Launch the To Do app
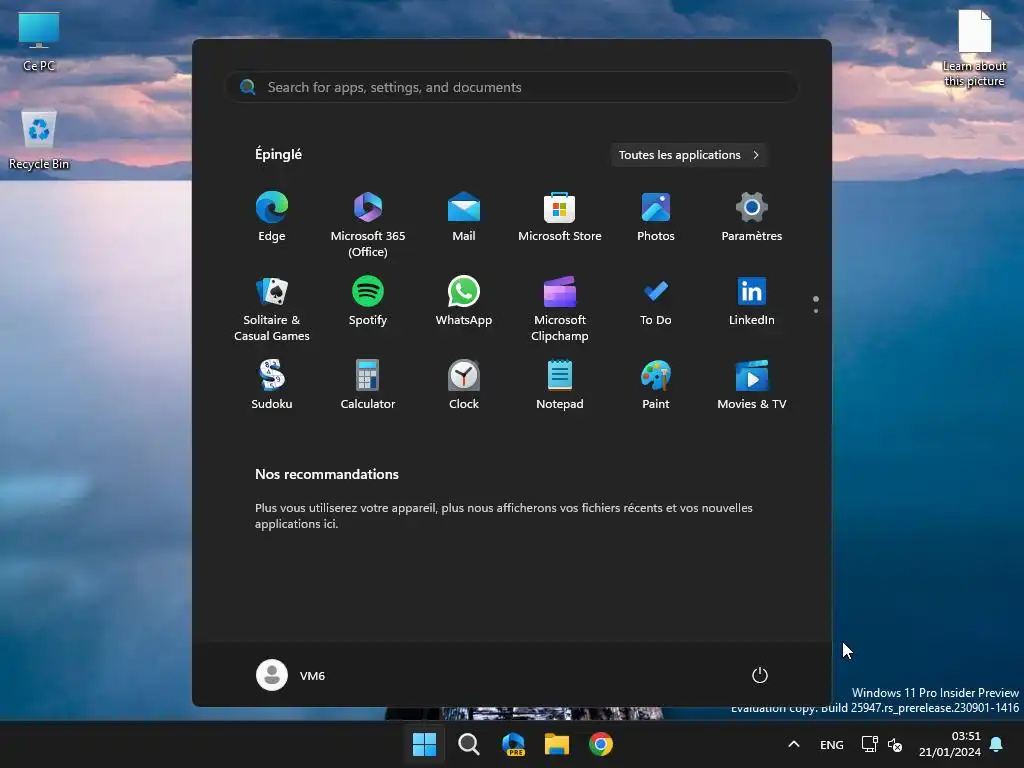1024x768 pixels. [x=656, y=301]
